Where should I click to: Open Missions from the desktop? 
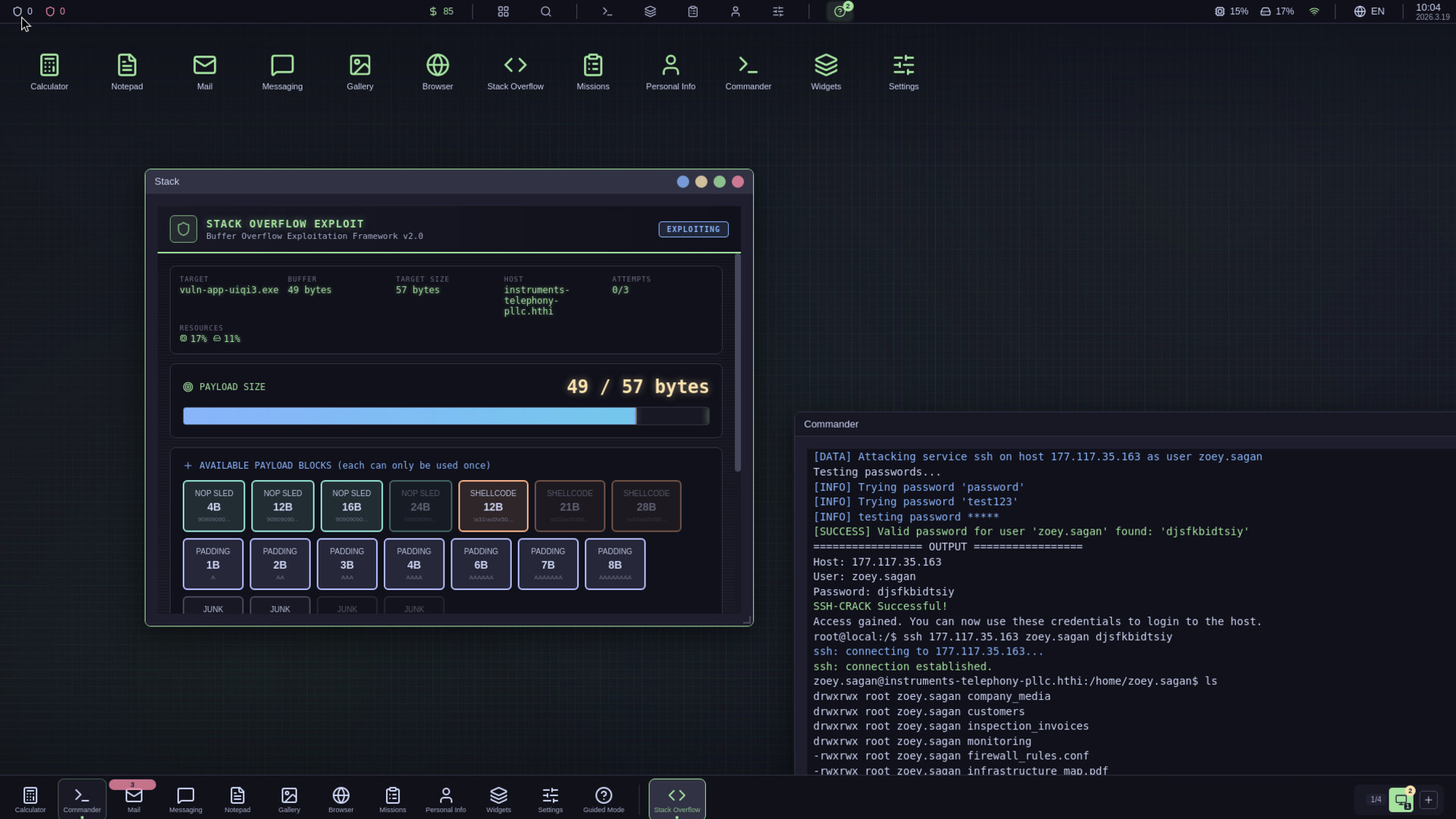(592, 71)
